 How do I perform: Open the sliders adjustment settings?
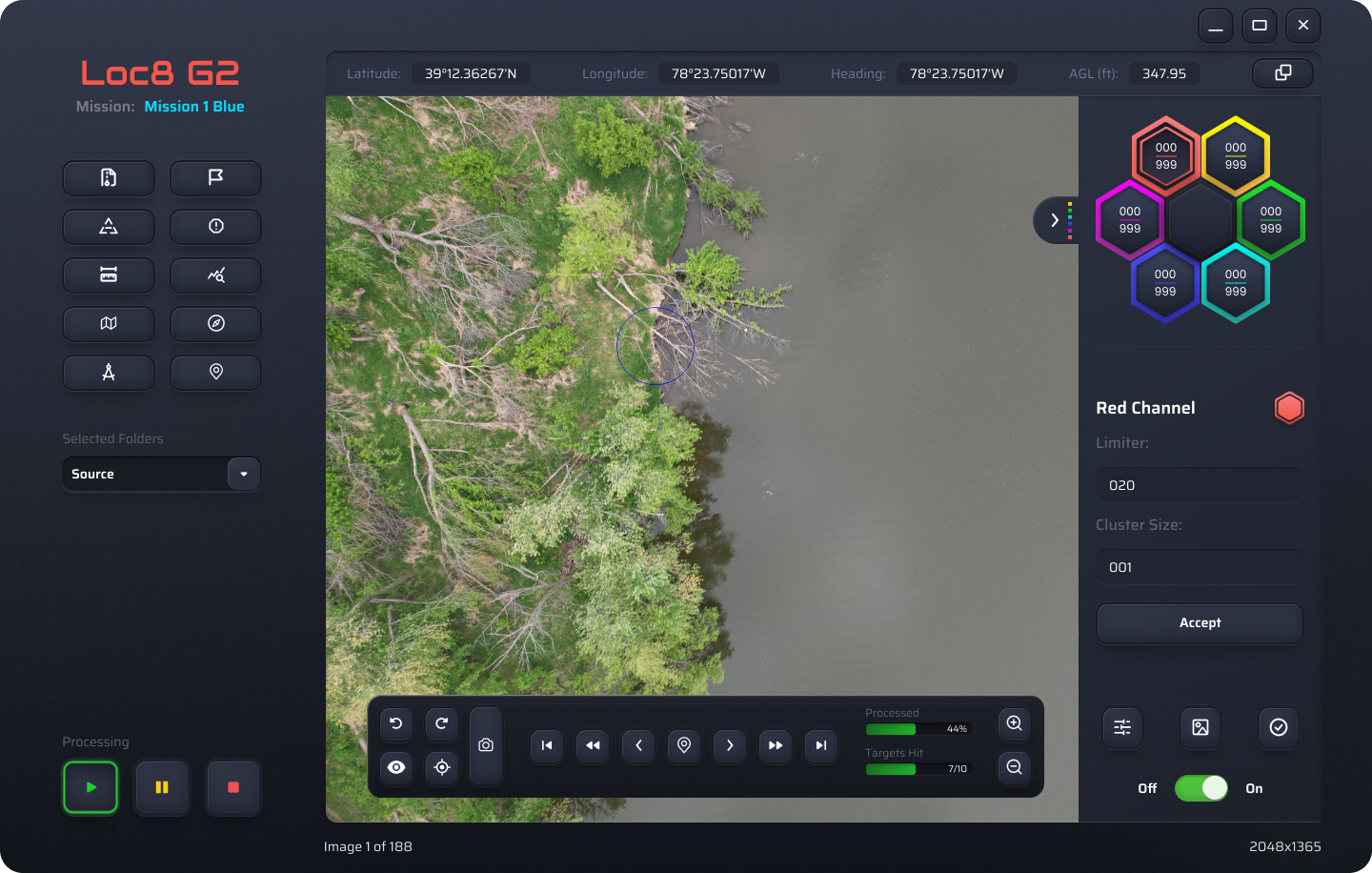click(1122, 727)
